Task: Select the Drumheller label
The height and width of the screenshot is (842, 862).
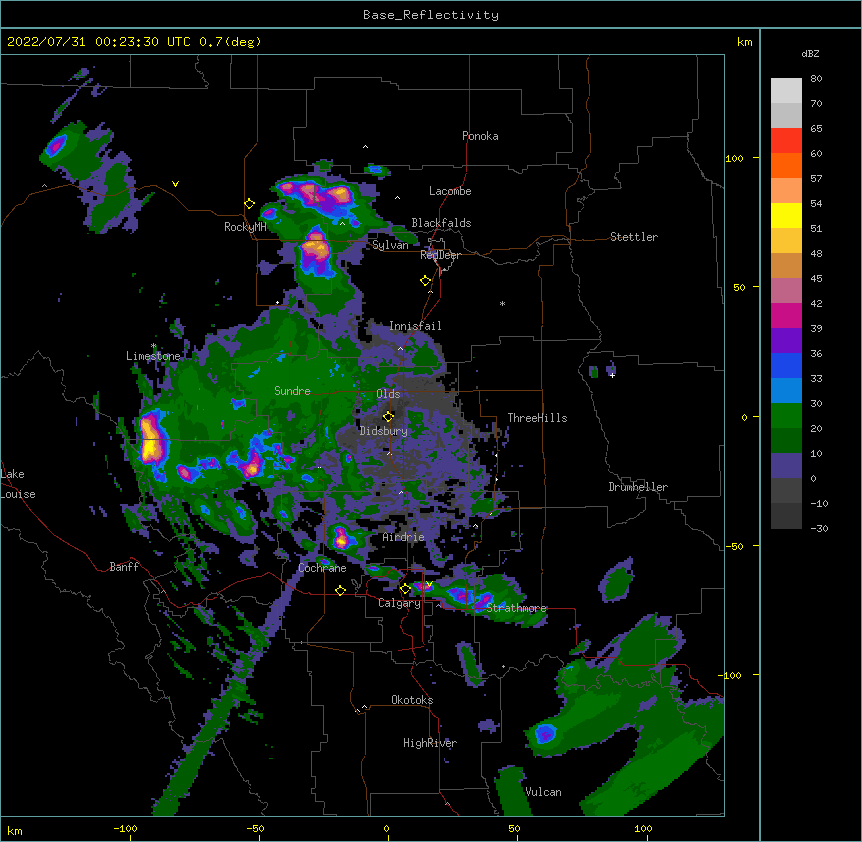Action: point(638,487)
